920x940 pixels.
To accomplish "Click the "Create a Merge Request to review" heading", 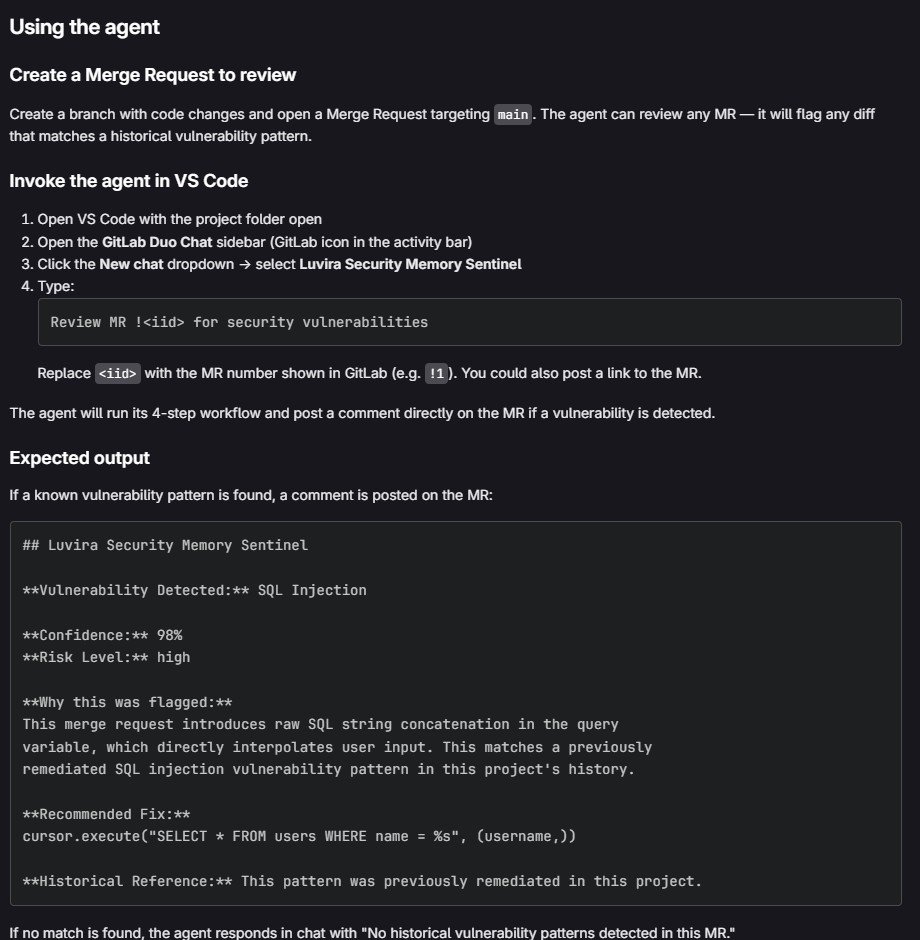I will coord(153,75).
